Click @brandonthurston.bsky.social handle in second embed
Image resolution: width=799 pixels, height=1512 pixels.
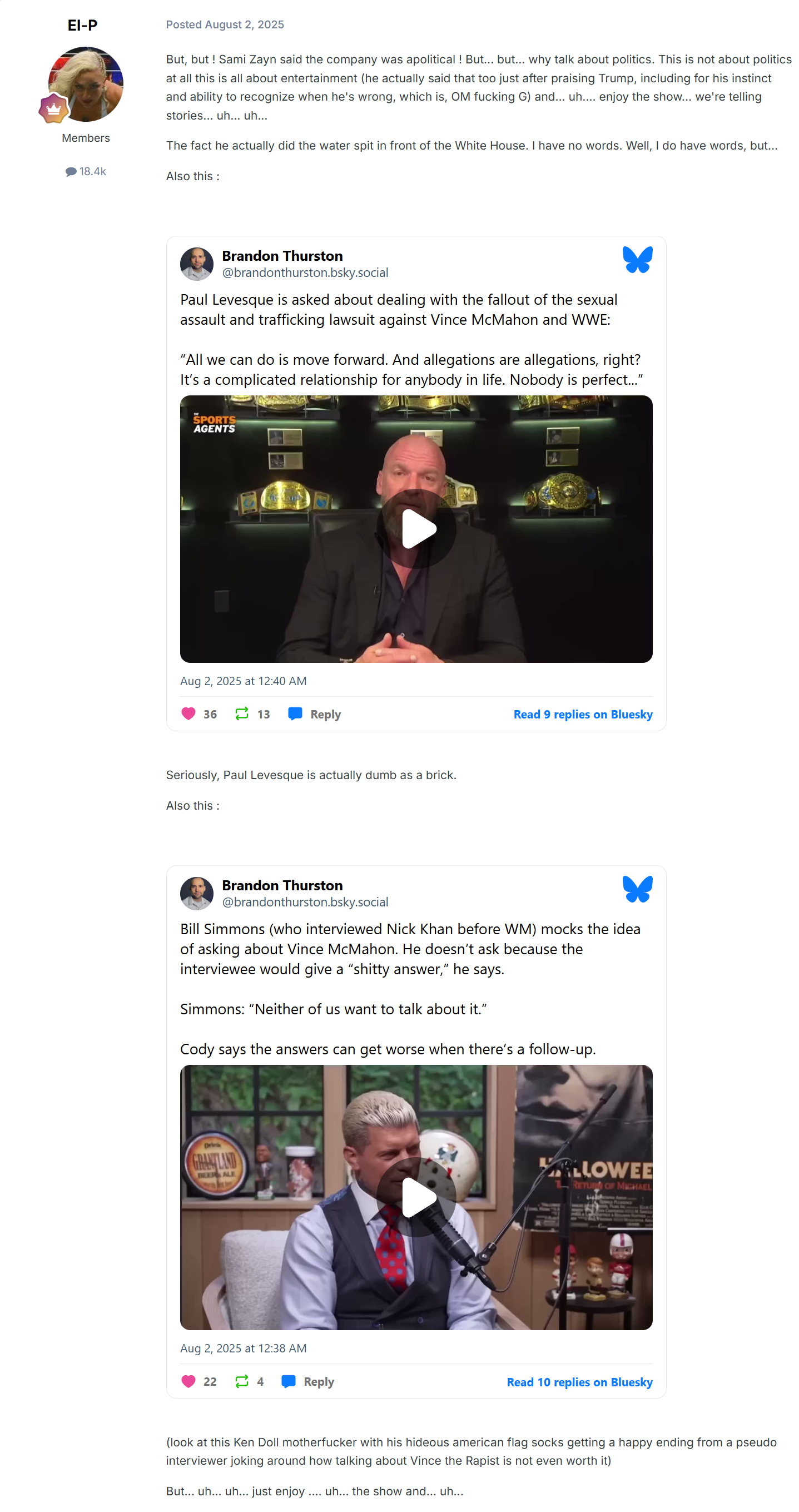tap(305, 901)
